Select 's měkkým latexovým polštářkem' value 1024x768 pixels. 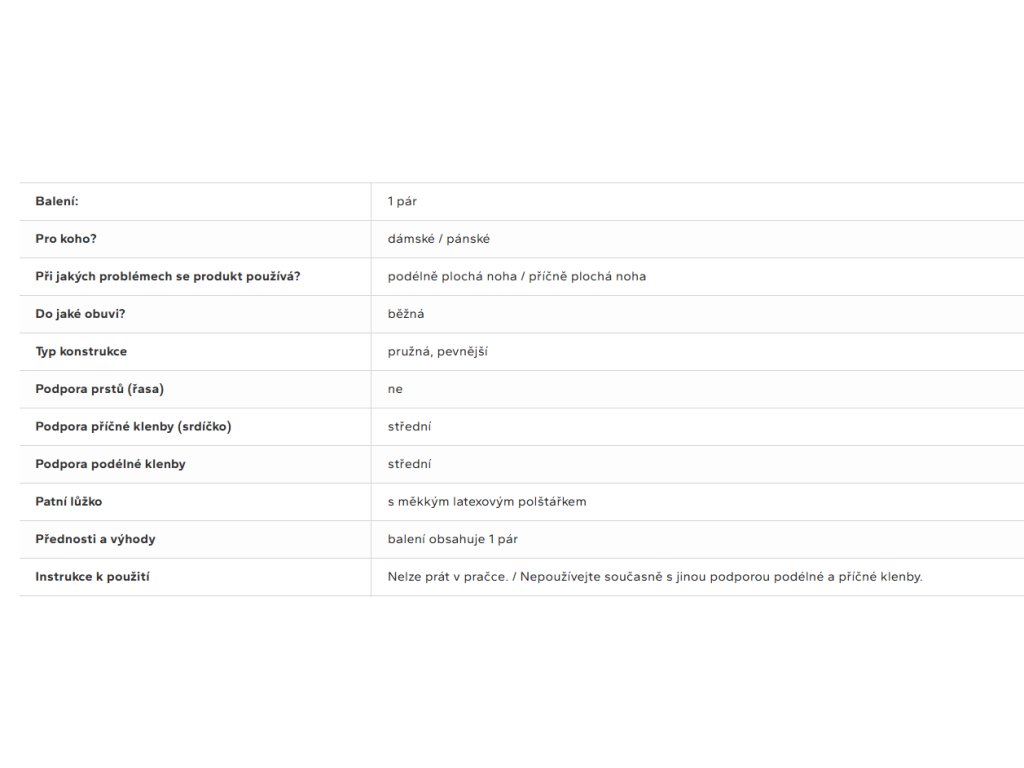pos(486,501)
